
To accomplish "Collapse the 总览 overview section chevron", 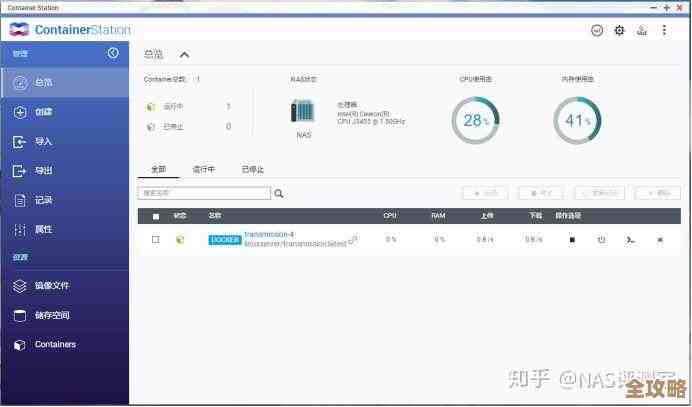I will (x=184, y=55).
